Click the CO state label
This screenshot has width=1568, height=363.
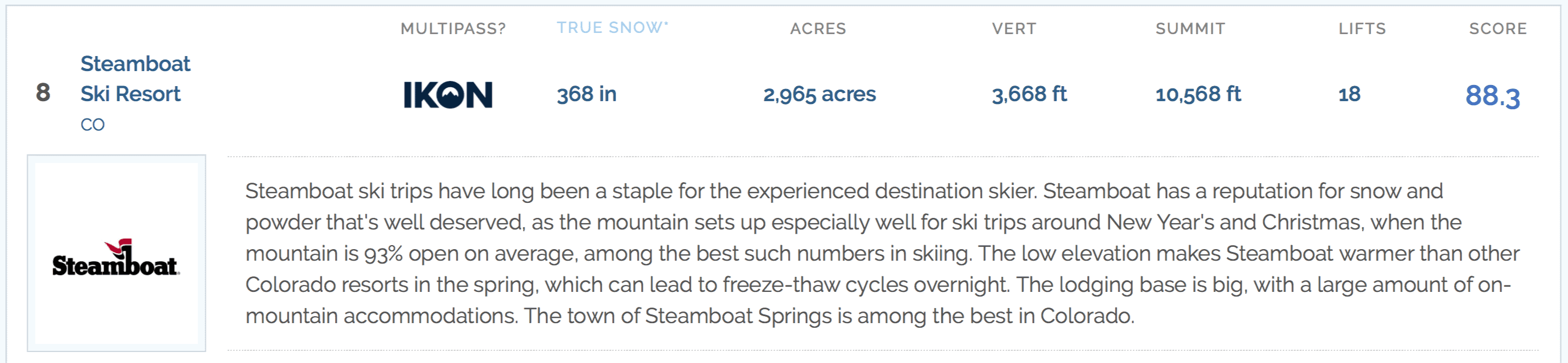(x=93, y=125)
